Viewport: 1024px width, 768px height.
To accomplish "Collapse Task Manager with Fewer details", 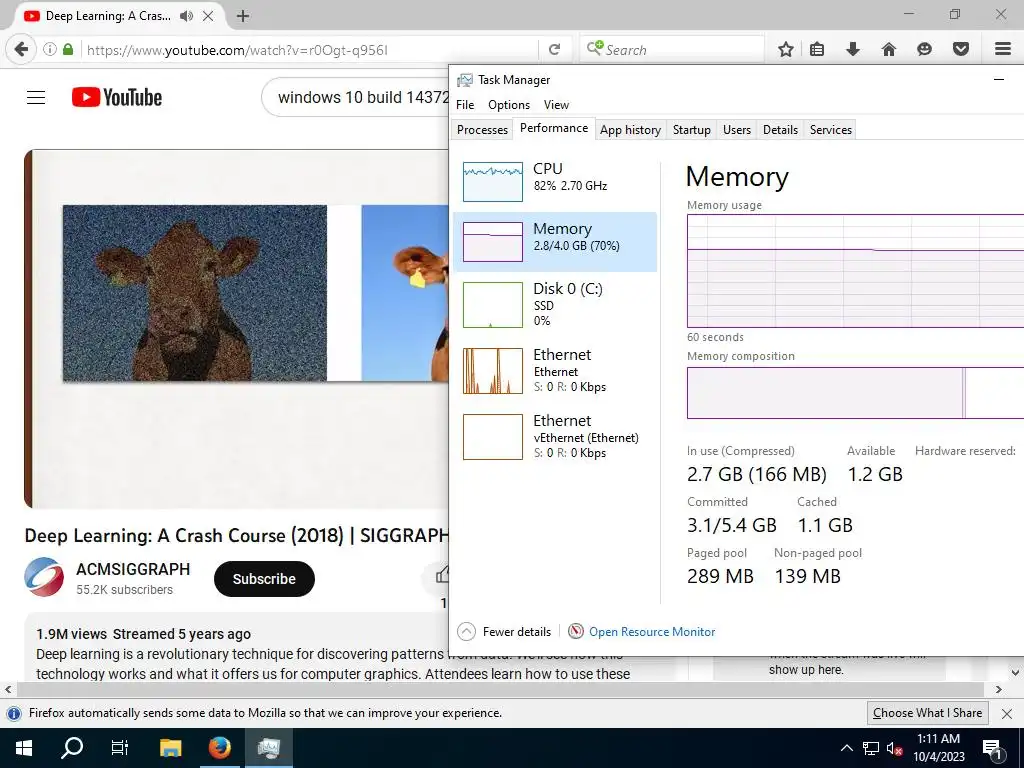I will [x=504, y=632].
